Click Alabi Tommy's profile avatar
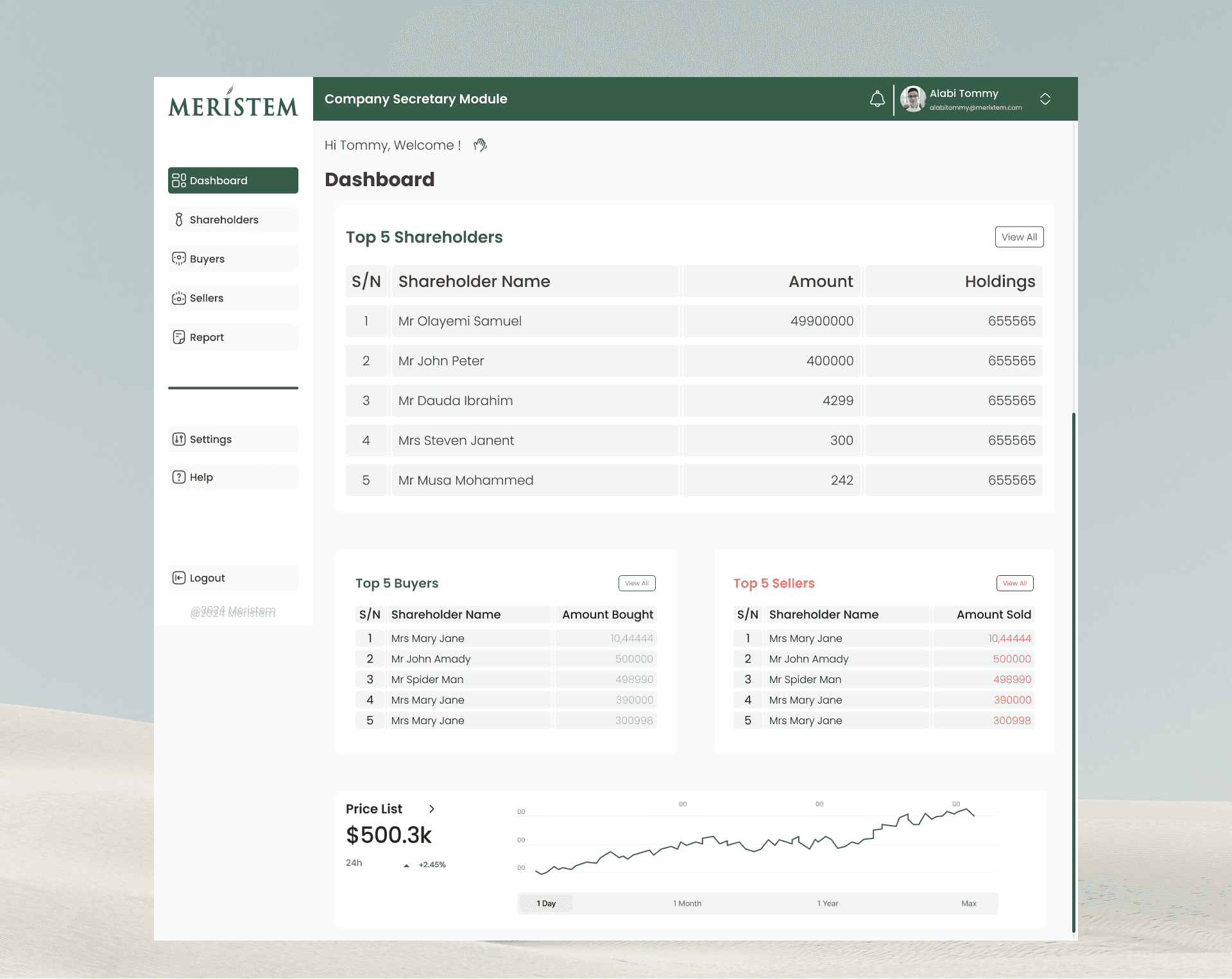Screen dimensions: 1232x979 click(912, 99)
